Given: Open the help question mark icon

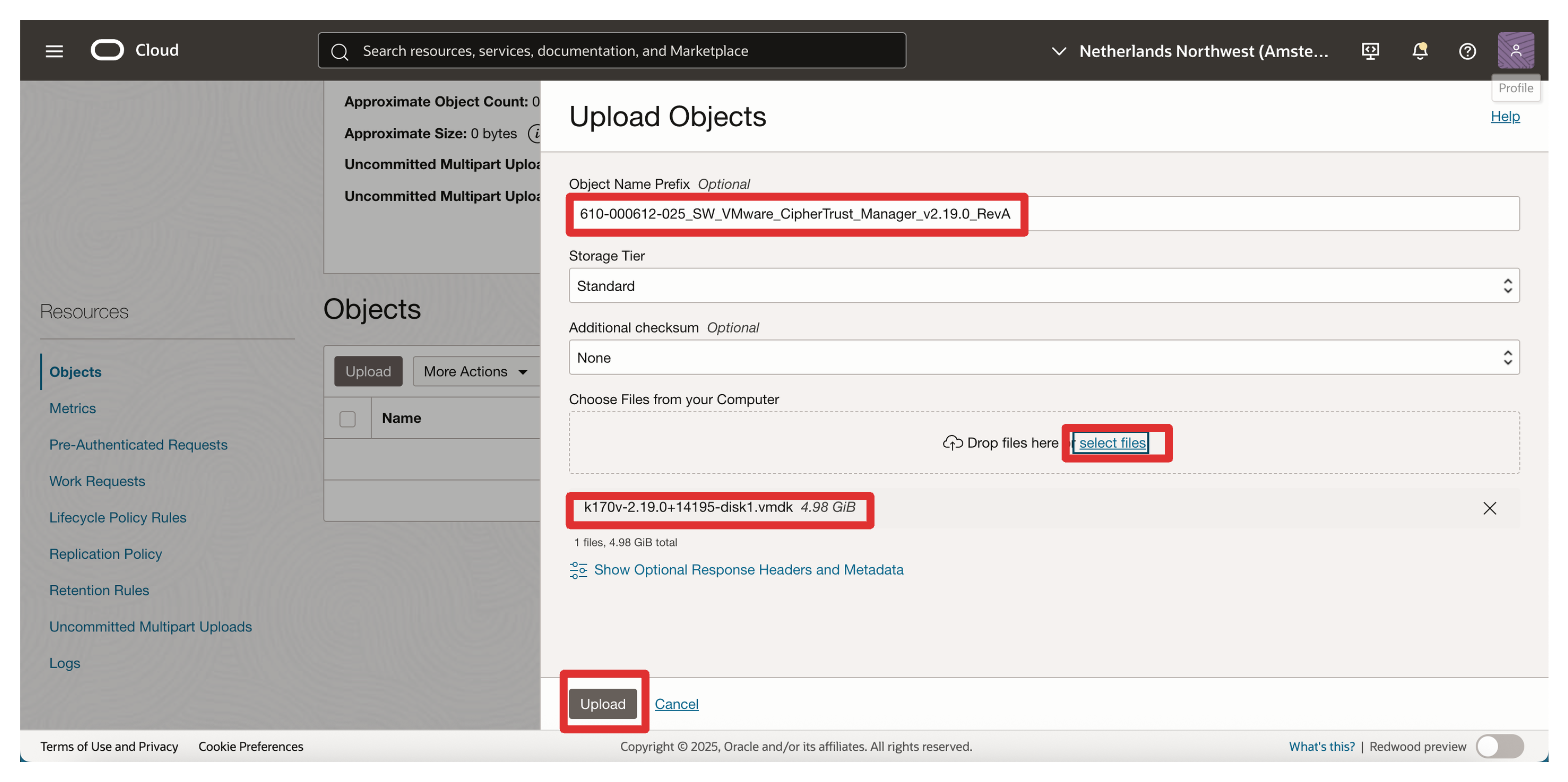Looking at the screenshot, I should coord(1467,51).
